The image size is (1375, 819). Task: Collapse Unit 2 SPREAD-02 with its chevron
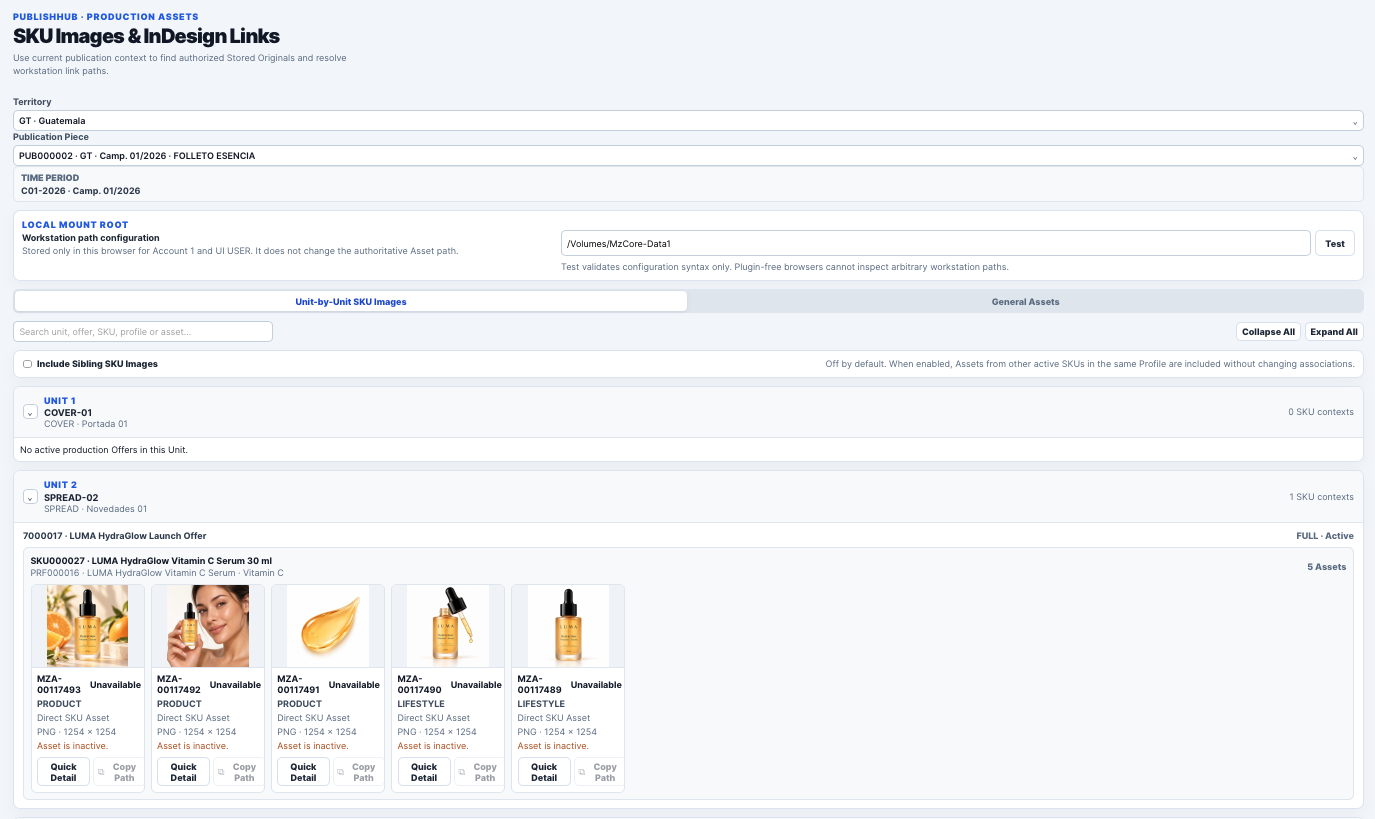(x=30, y=497)
